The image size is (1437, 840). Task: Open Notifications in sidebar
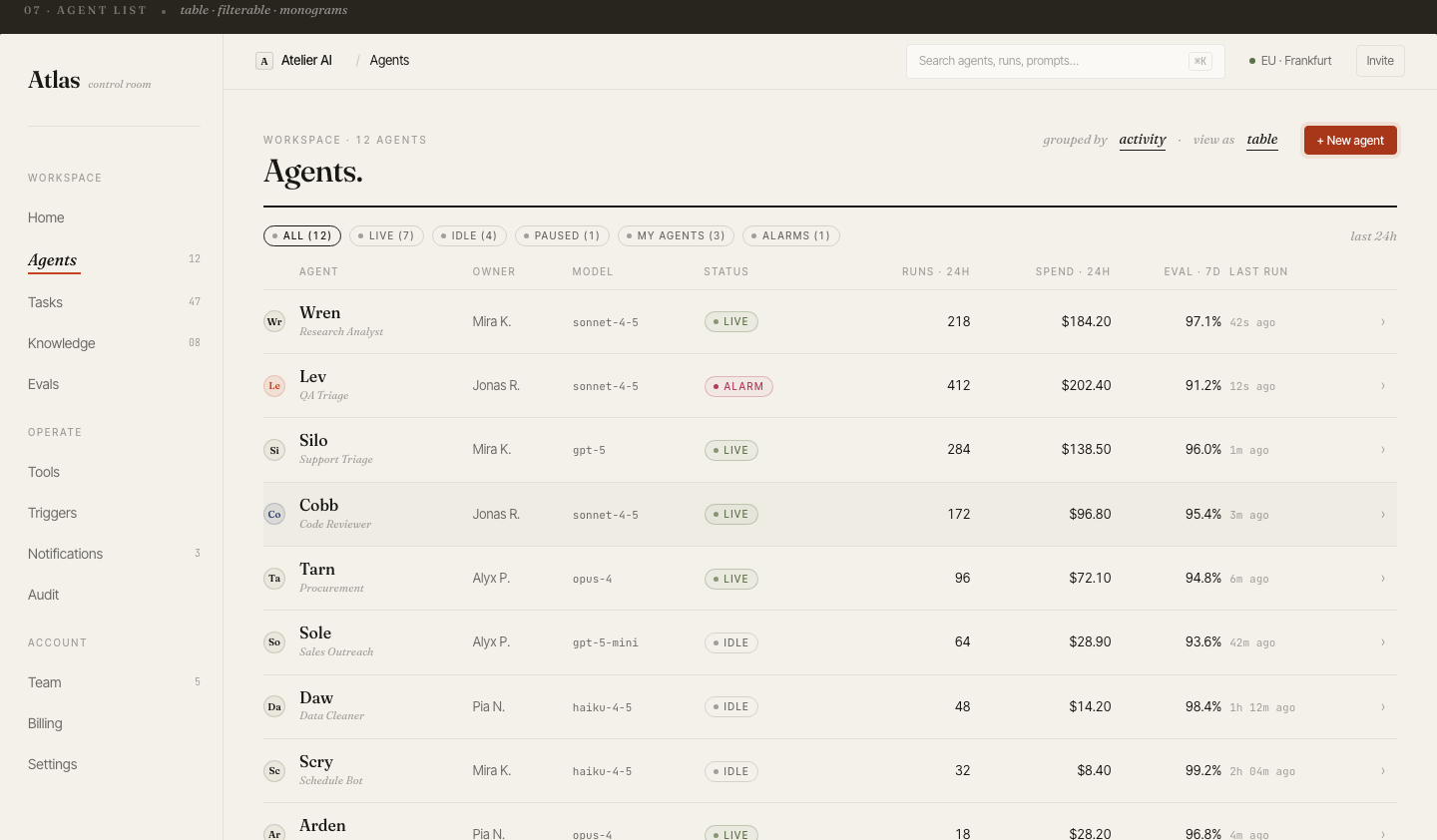coord(65,554)
